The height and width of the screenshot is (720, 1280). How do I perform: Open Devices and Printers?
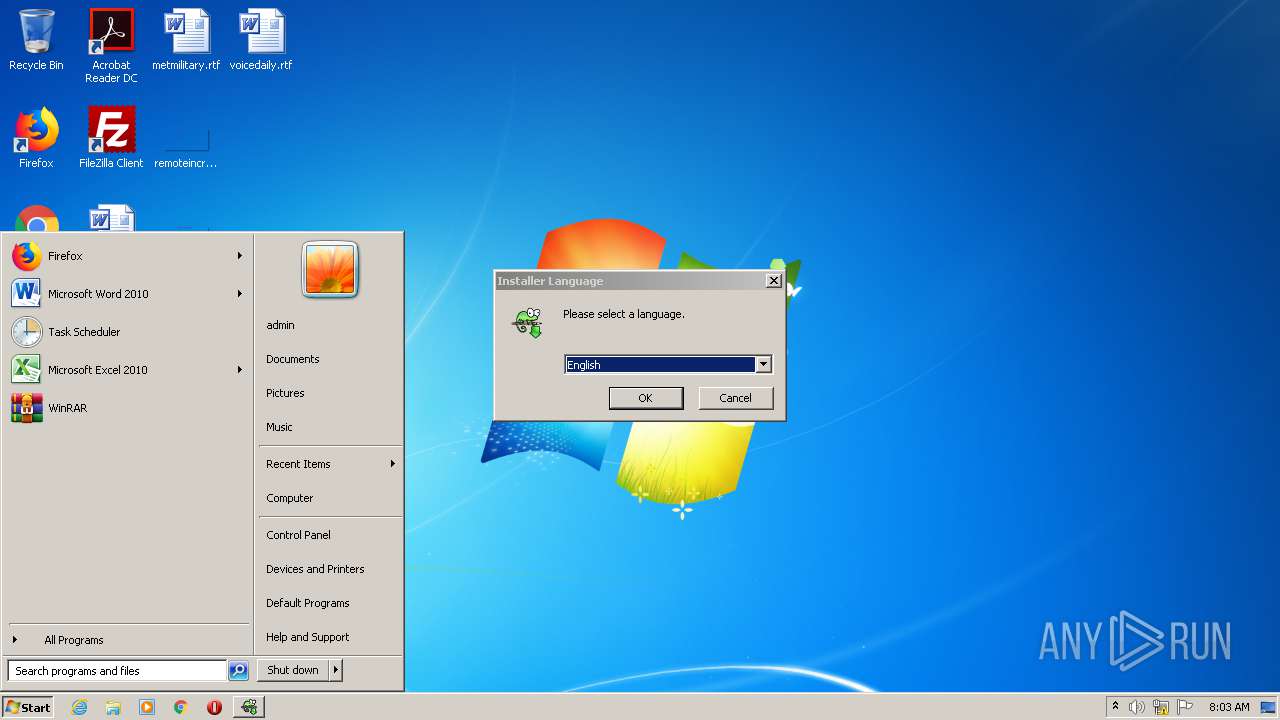coord(315,569)
